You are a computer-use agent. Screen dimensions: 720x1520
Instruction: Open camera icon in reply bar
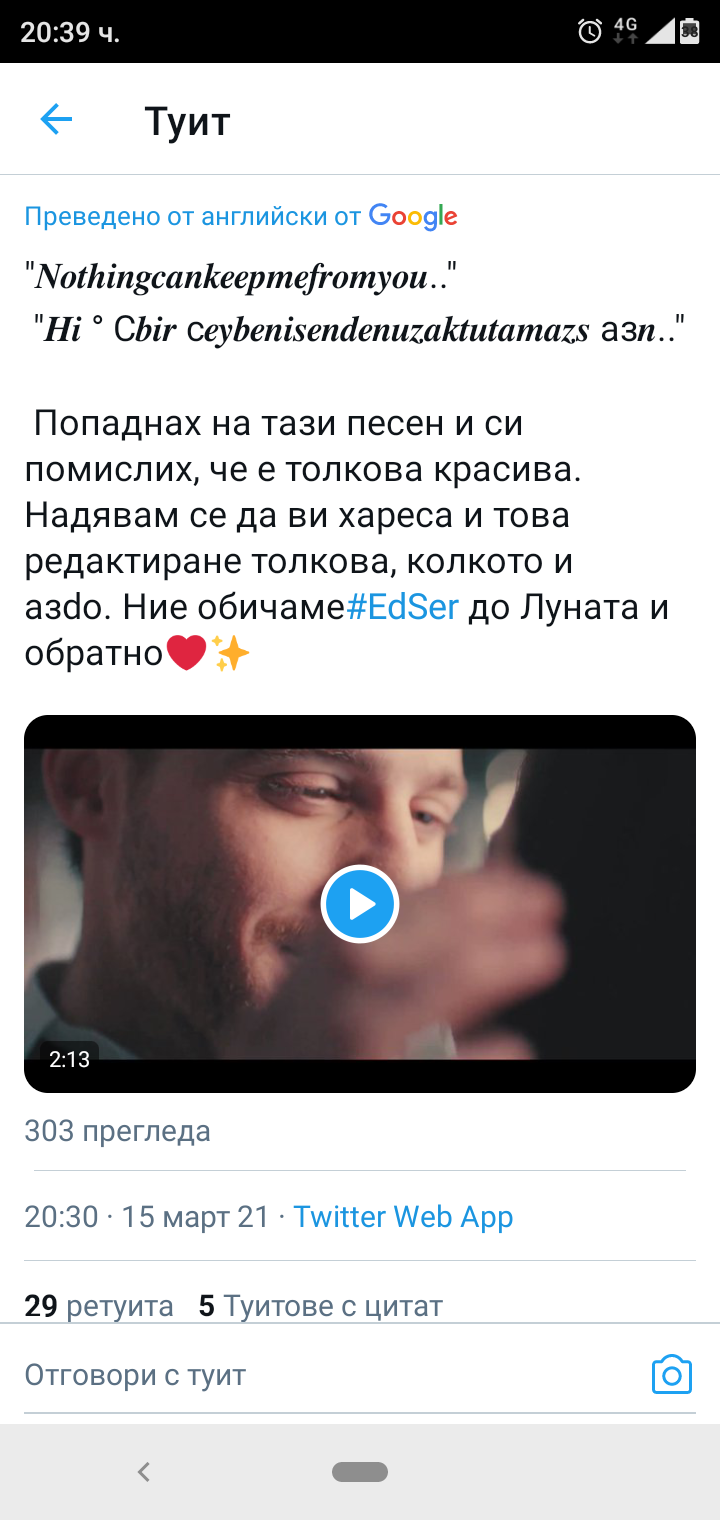click(672, 1375)
